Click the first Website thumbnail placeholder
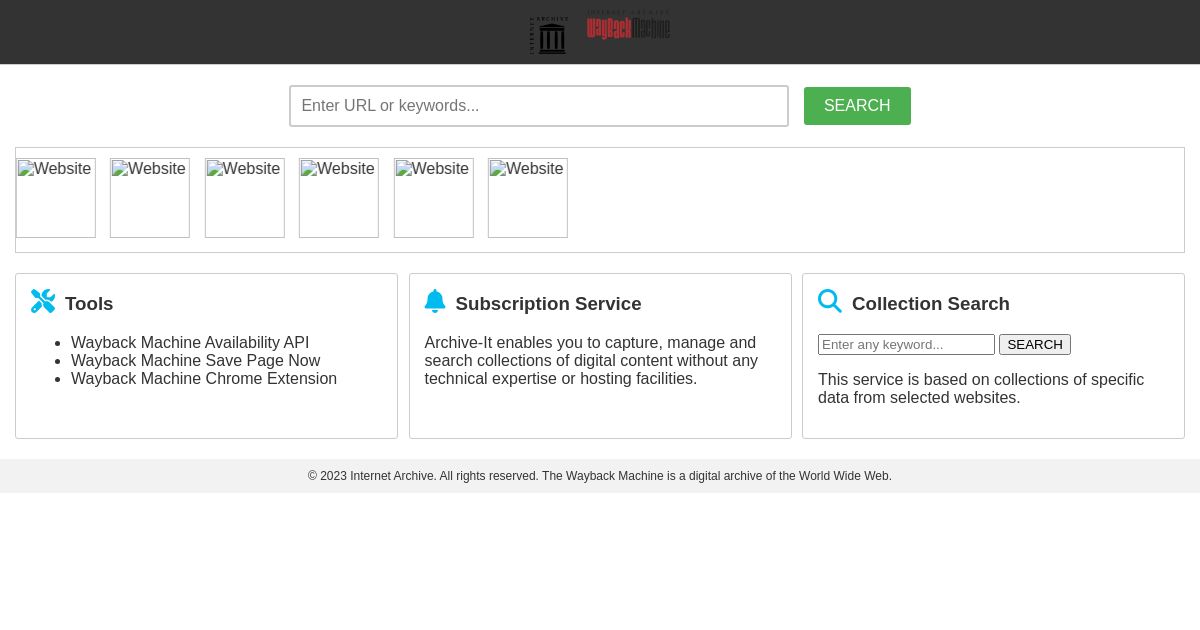Screen dimensions: 1200x630 click(x=55, y=198)
